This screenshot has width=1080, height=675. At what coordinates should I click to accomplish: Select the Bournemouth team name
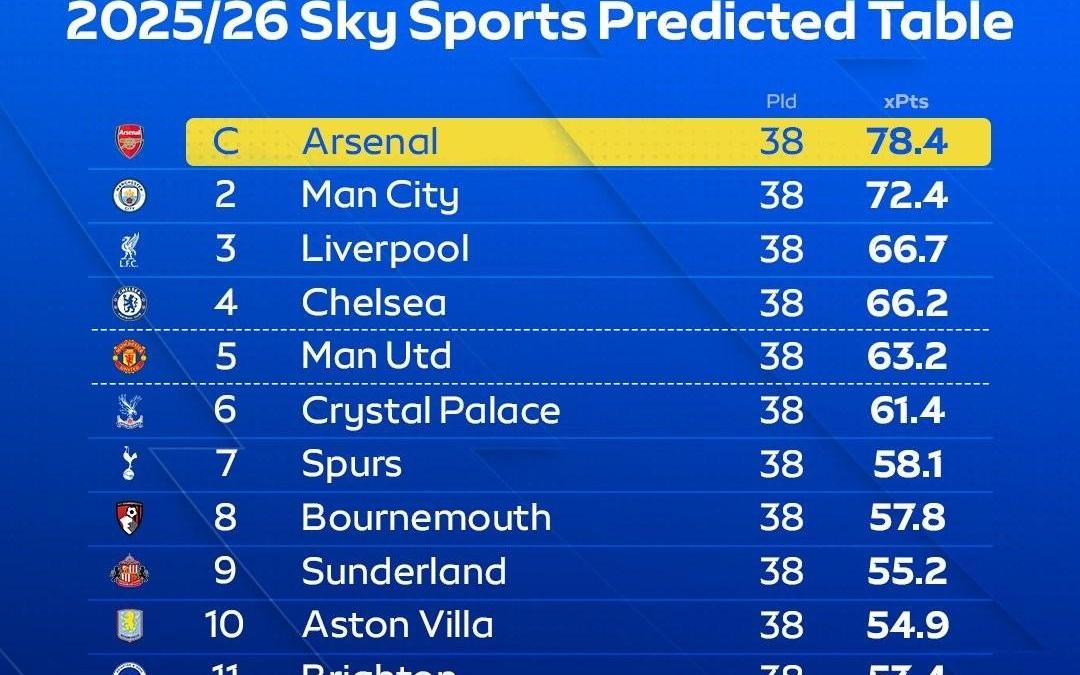click(x=426, y=518)
